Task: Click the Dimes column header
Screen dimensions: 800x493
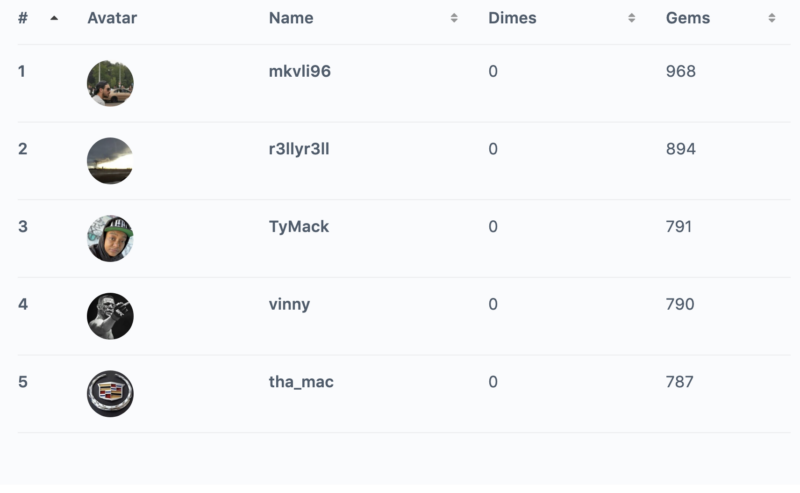Action: 512,18
